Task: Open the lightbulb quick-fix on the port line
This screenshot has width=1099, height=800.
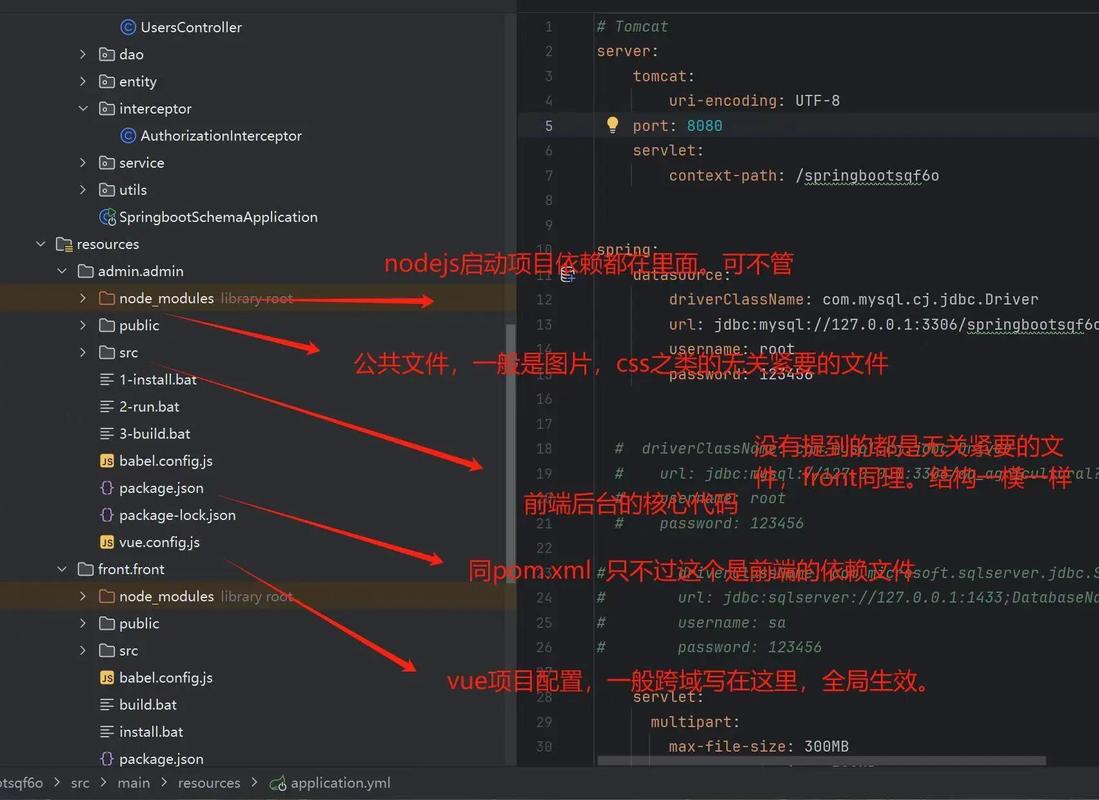Action: [612, 125]
